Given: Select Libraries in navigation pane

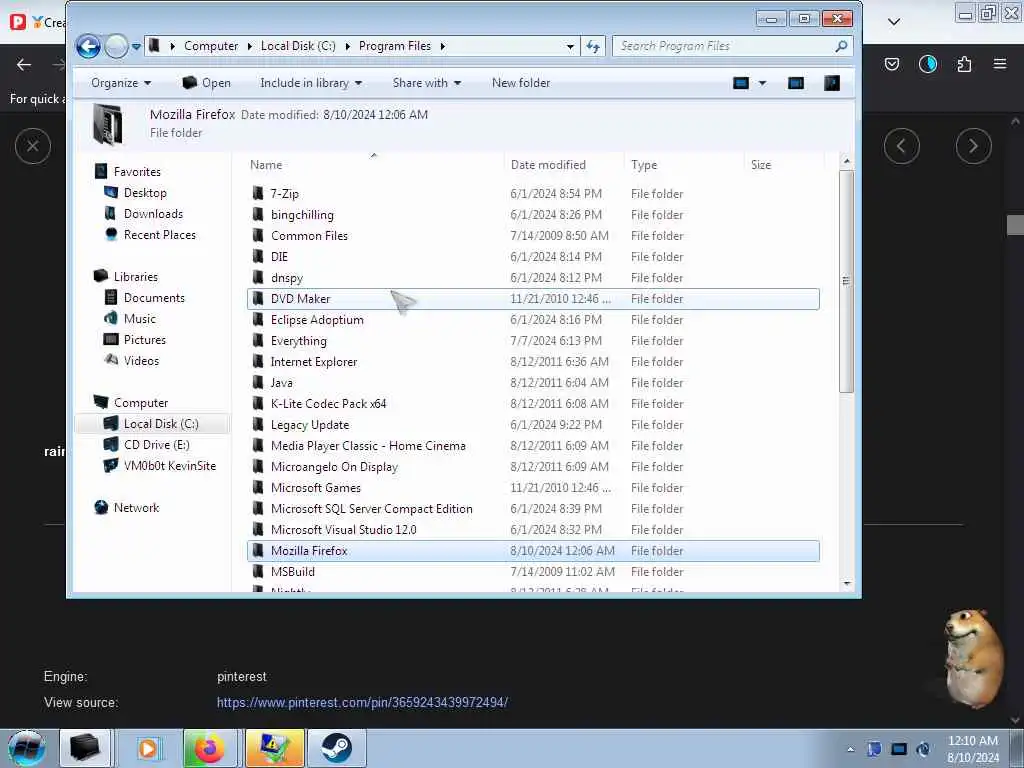Looking at the screenshot, I should [135, 277].
